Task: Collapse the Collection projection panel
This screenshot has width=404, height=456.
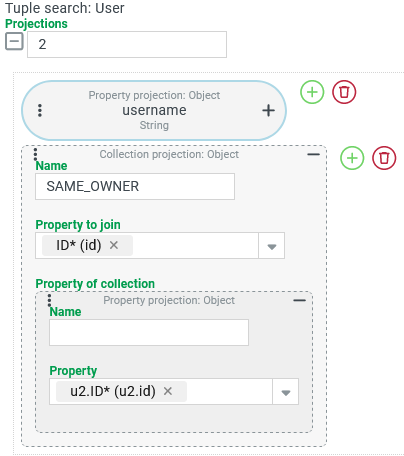Action: [313, 154]
